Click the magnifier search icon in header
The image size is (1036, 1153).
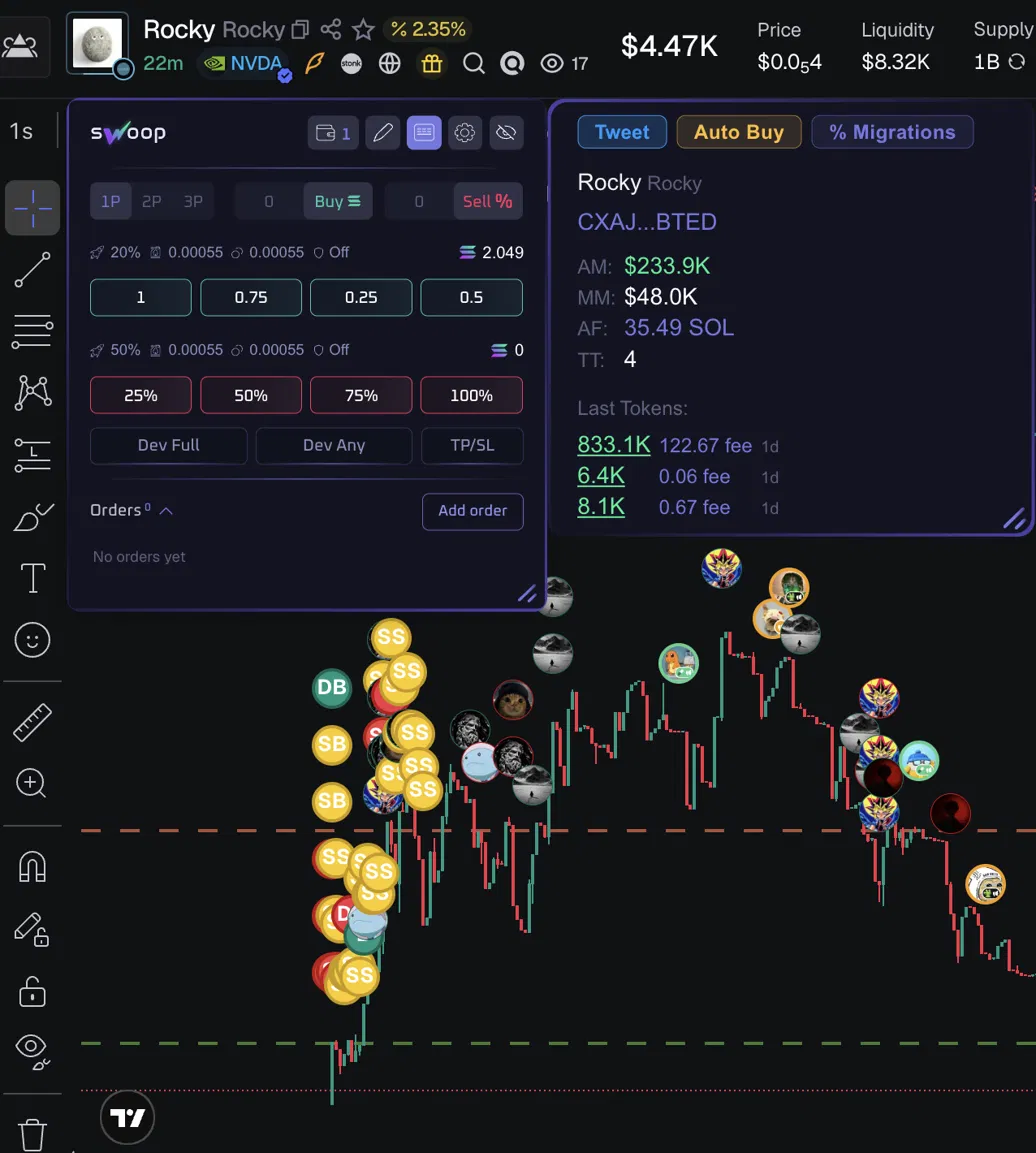(474, 64)
